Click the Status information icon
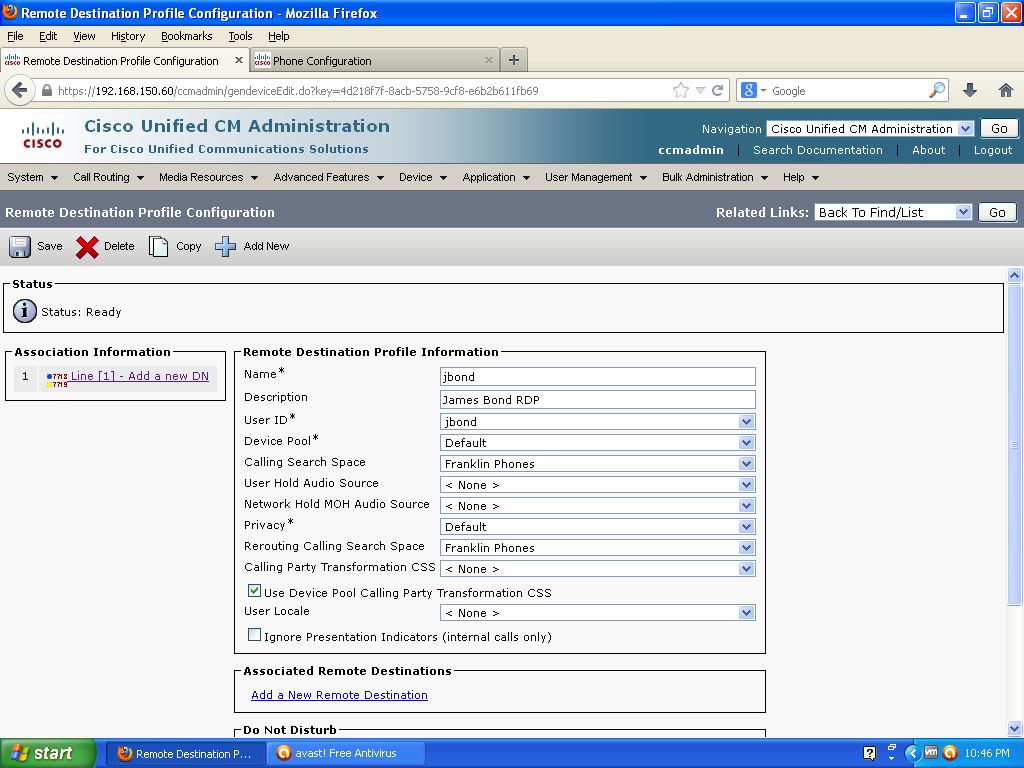The height and width of the screenshot is (768, 1024). tap(25, 312)
